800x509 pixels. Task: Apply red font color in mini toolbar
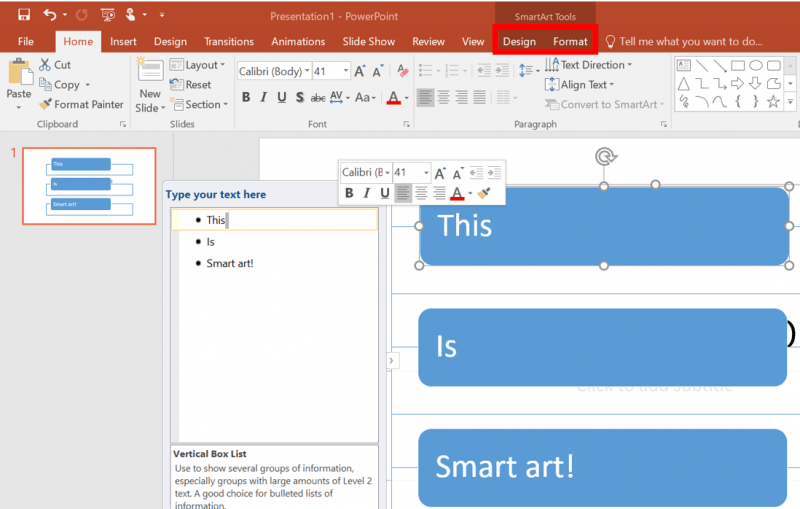tap(457, 193)
